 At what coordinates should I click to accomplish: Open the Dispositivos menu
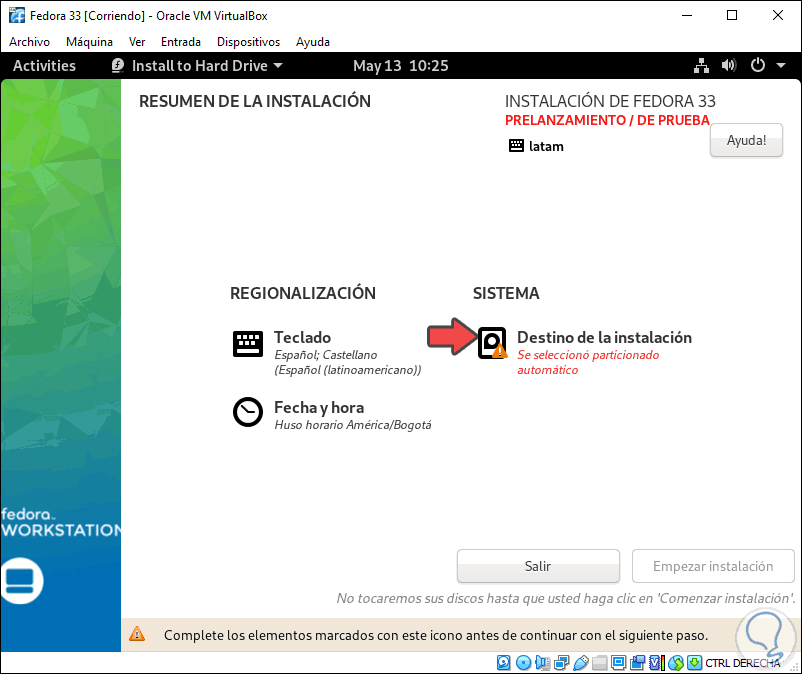[x=248, y=42]
